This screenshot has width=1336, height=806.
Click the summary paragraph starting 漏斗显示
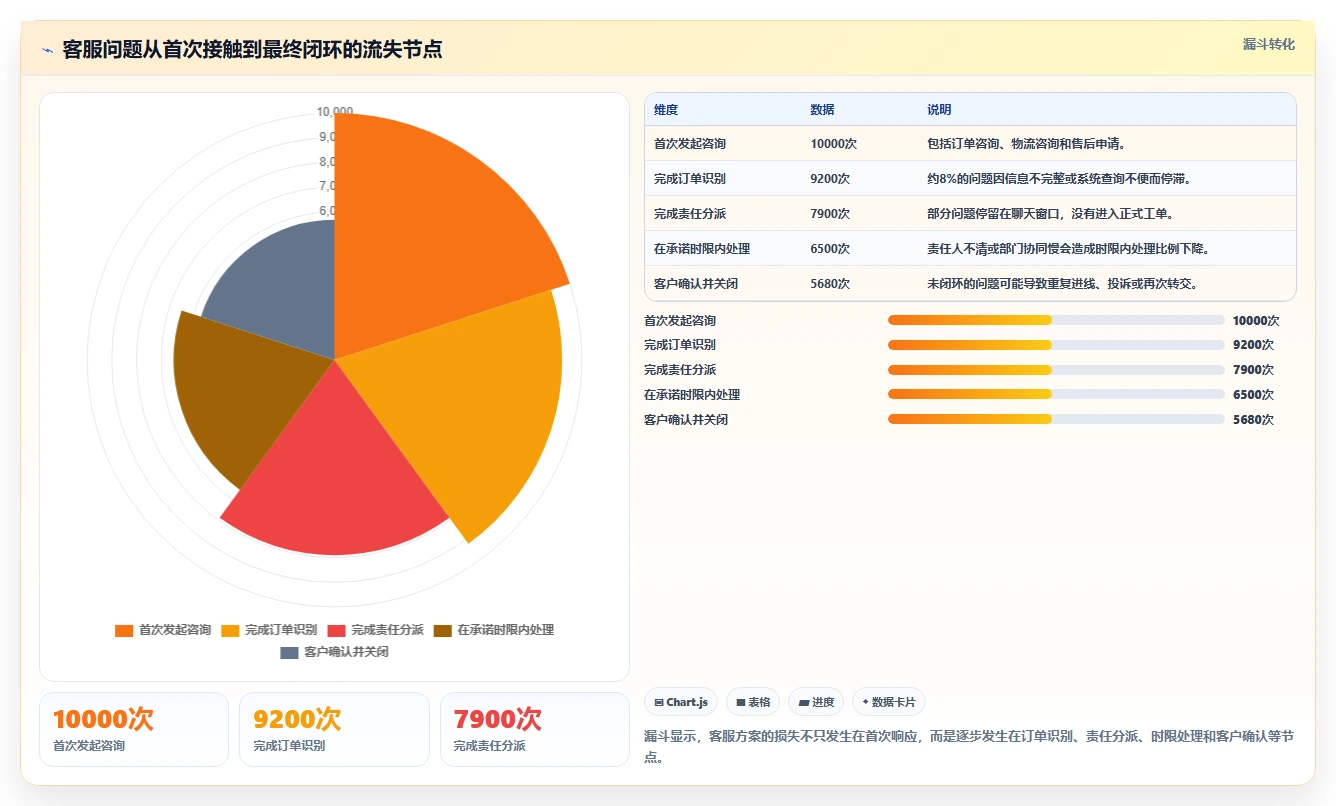[969, 746]
